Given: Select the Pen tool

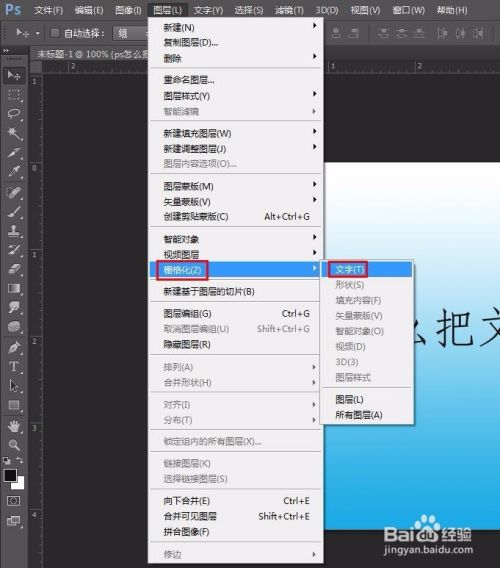Looking at the screenshot, I should [14, 347].
